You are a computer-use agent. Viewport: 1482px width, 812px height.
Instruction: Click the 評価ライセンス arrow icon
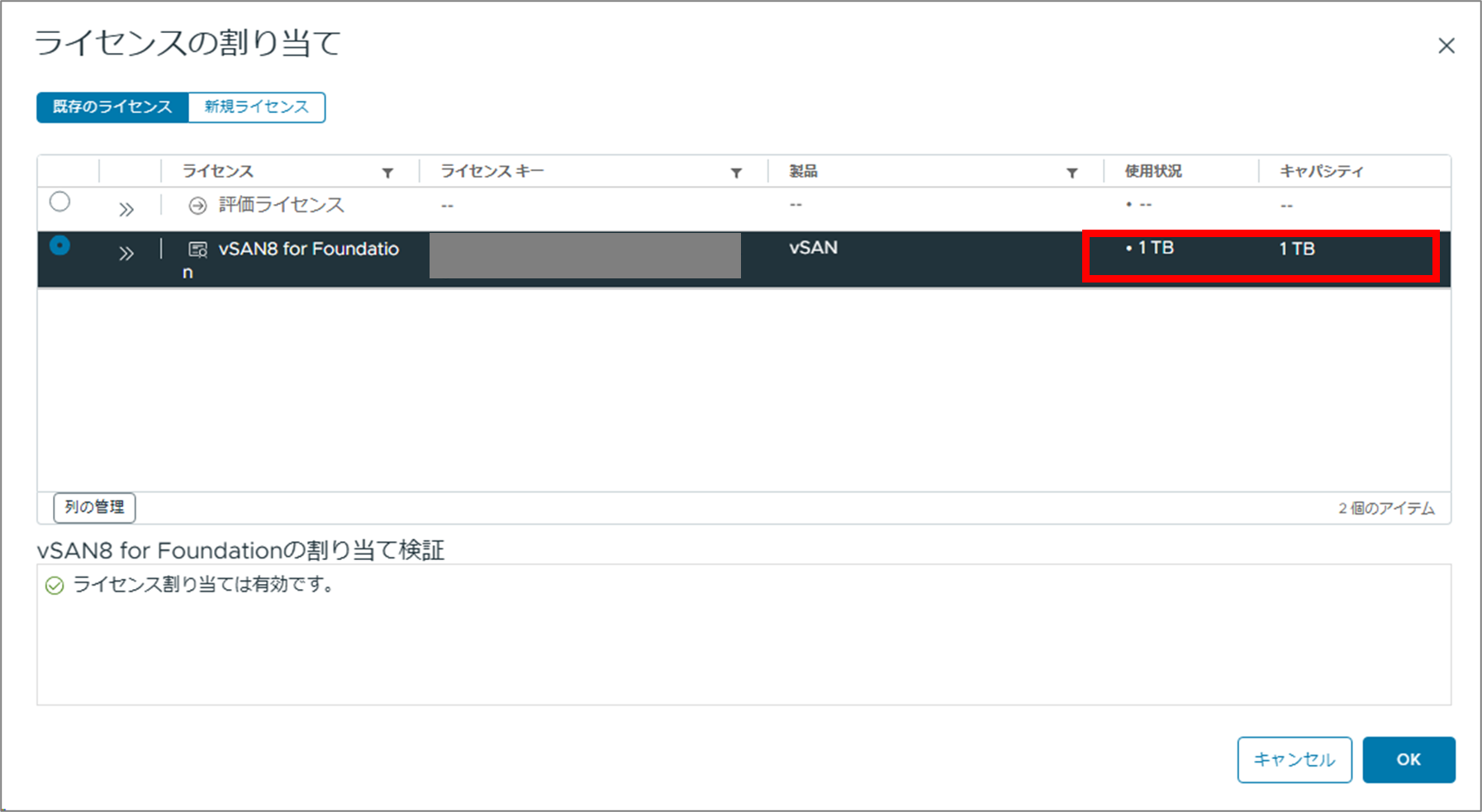click(197, 206)
